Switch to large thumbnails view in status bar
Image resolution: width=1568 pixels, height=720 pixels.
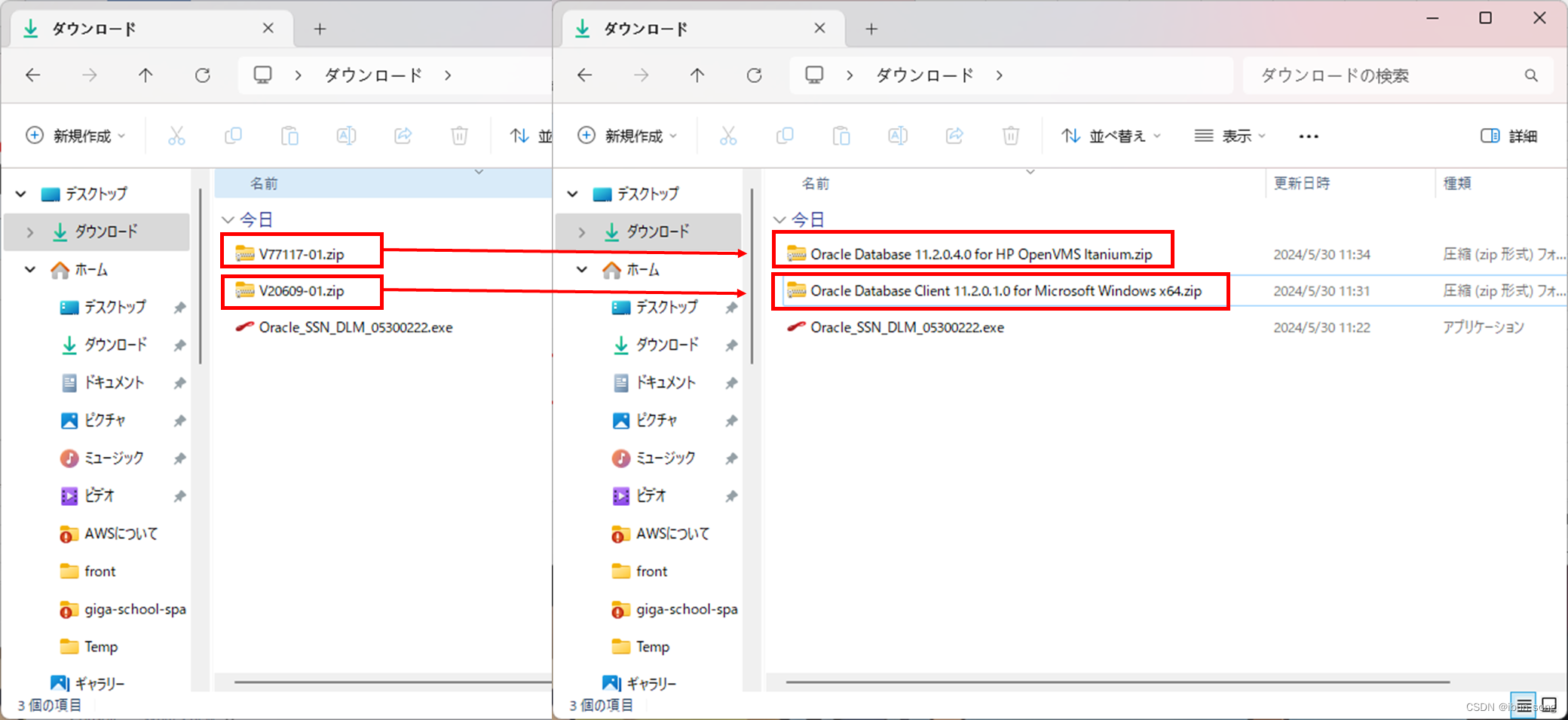1549,706
